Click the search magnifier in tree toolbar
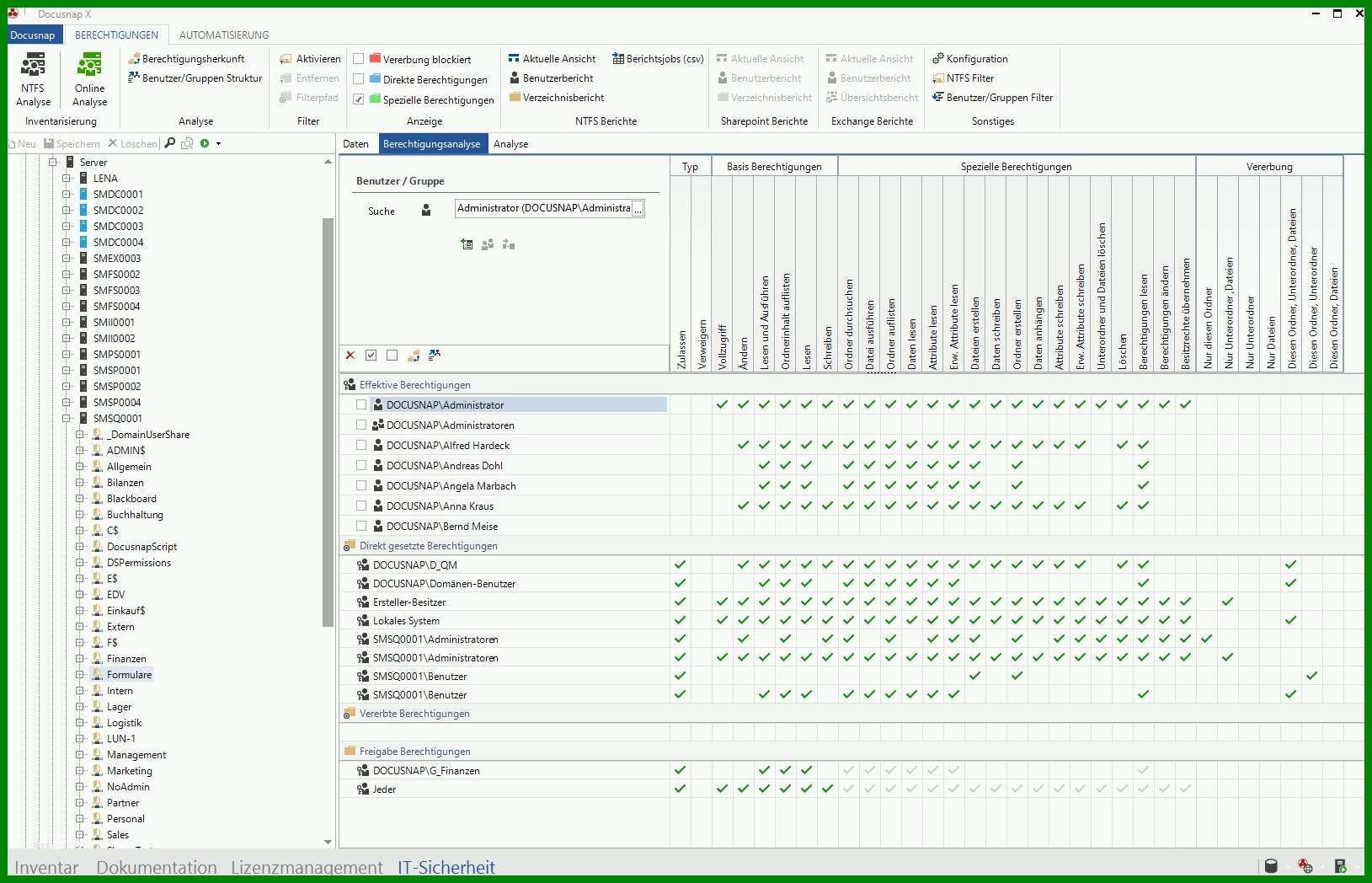1372x883 pixels. click(170, 143)
